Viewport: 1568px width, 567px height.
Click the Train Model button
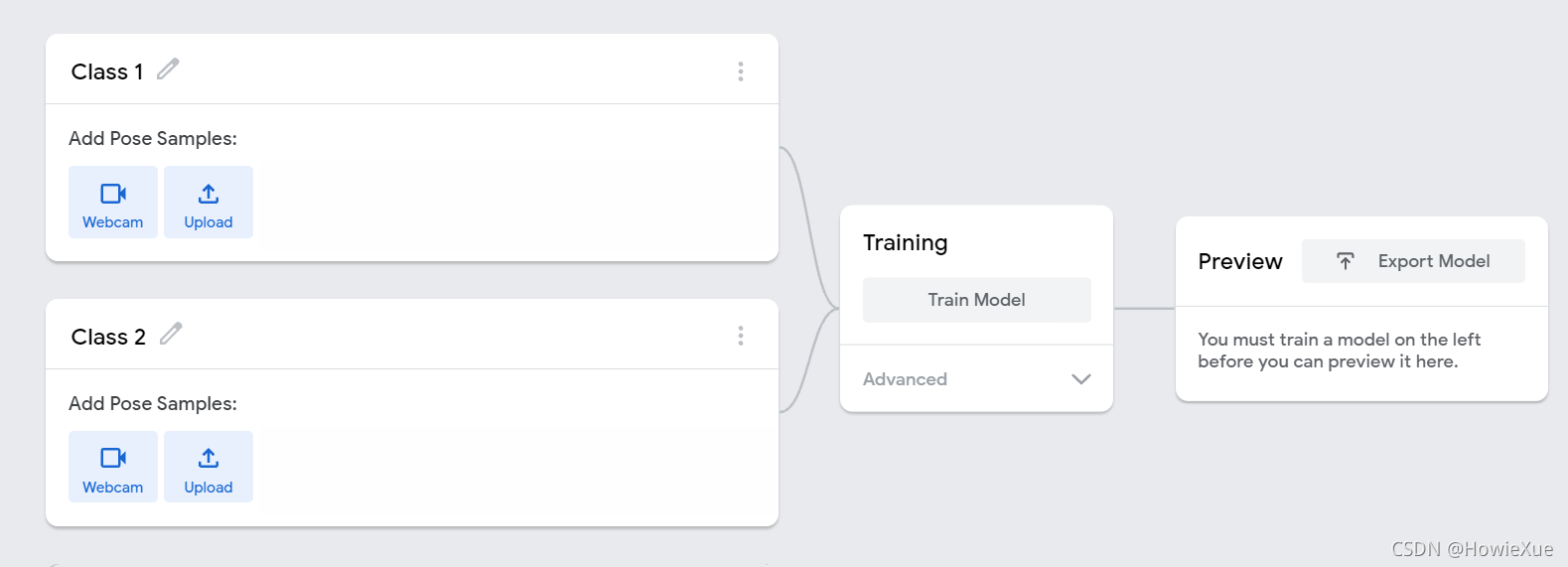click(977, 300)
